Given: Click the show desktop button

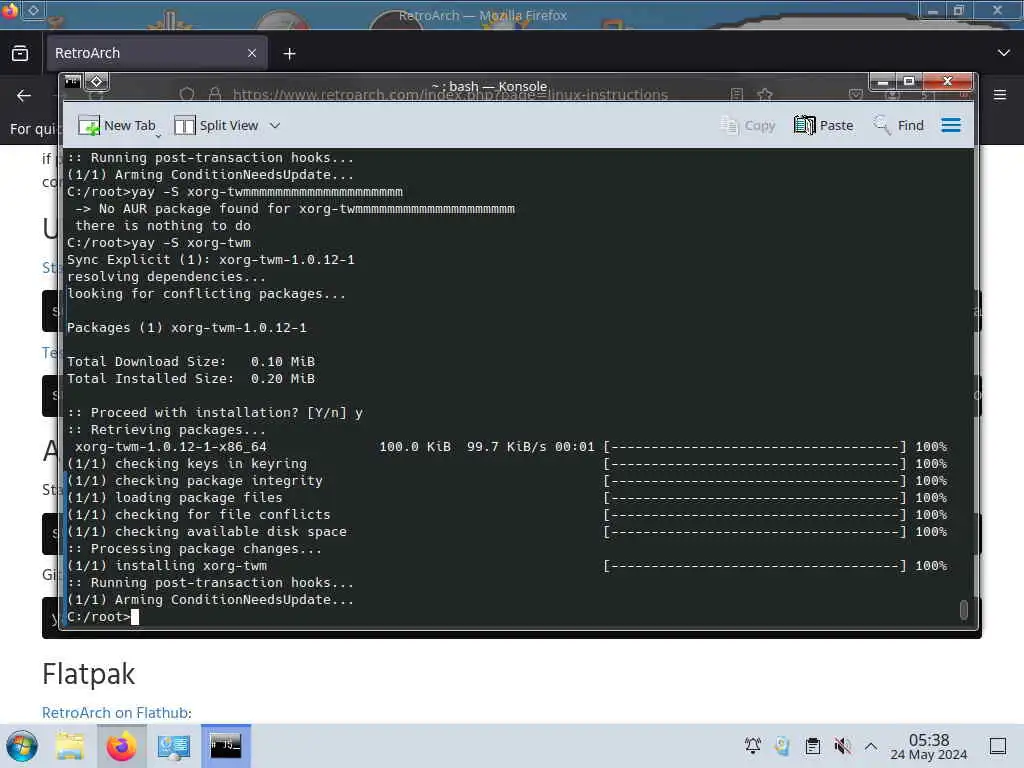Looking at the screenshot, I should (998, 746).
